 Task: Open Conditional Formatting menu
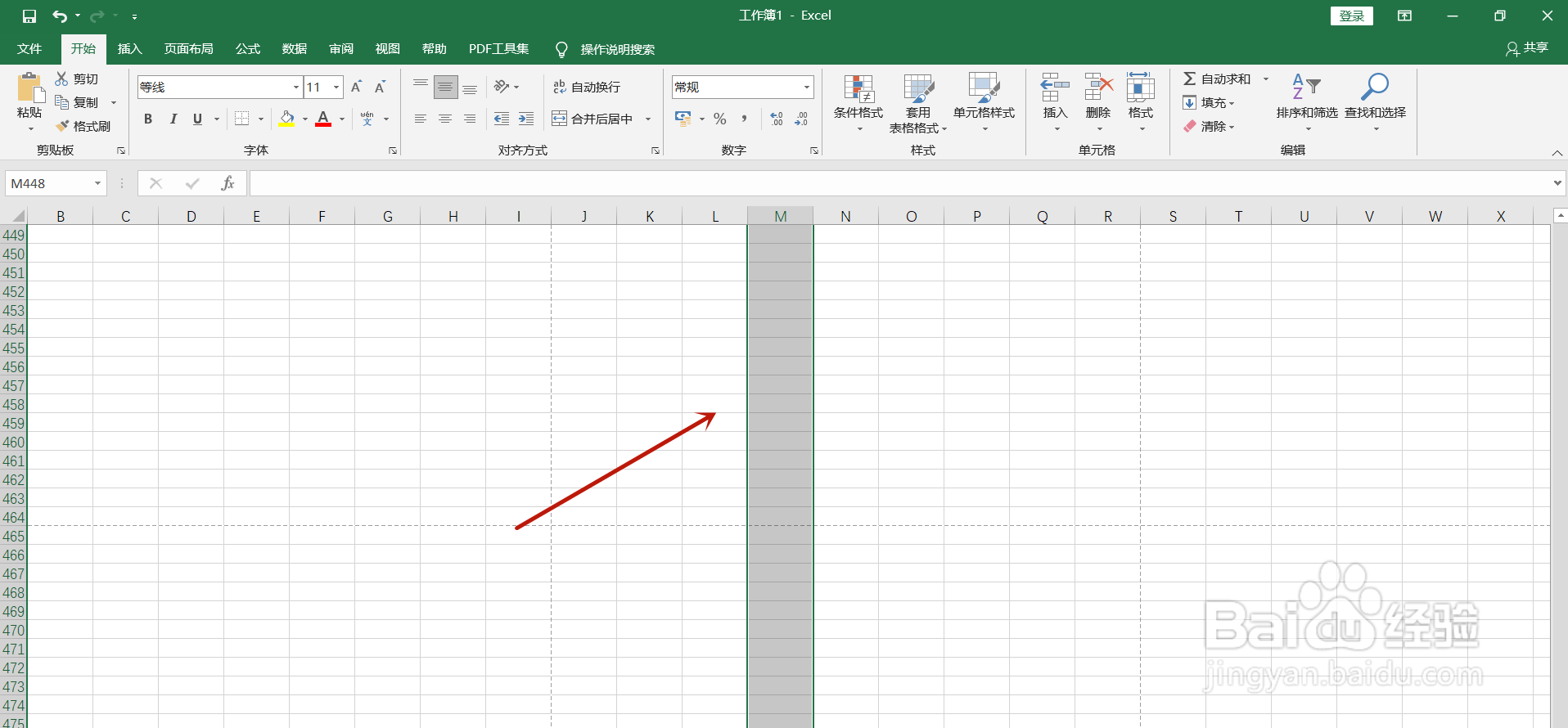click(x=858, y=102)
